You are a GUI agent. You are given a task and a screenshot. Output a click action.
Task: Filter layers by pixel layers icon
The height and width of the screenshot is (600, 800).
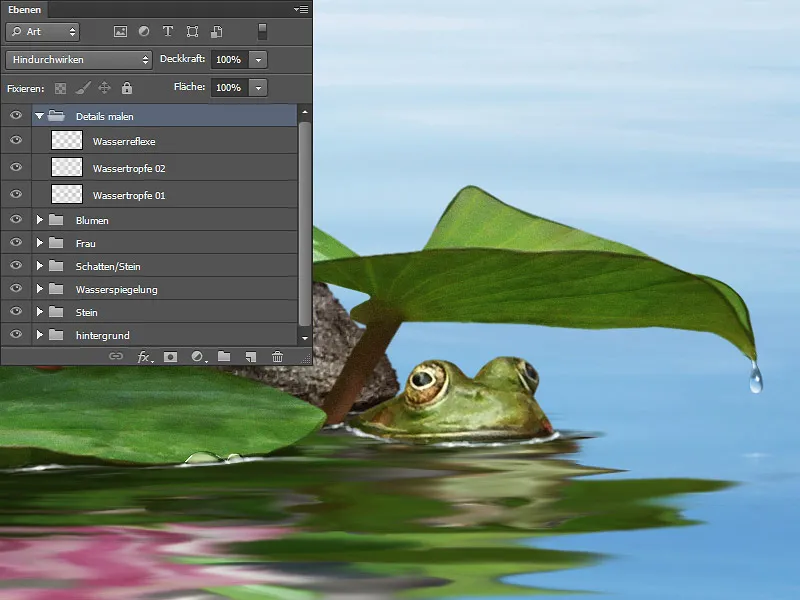120,32
